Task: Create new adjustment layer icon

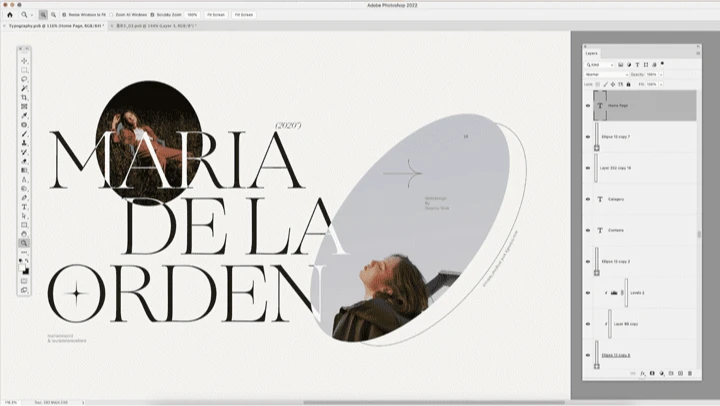Action: coord(662,373)
